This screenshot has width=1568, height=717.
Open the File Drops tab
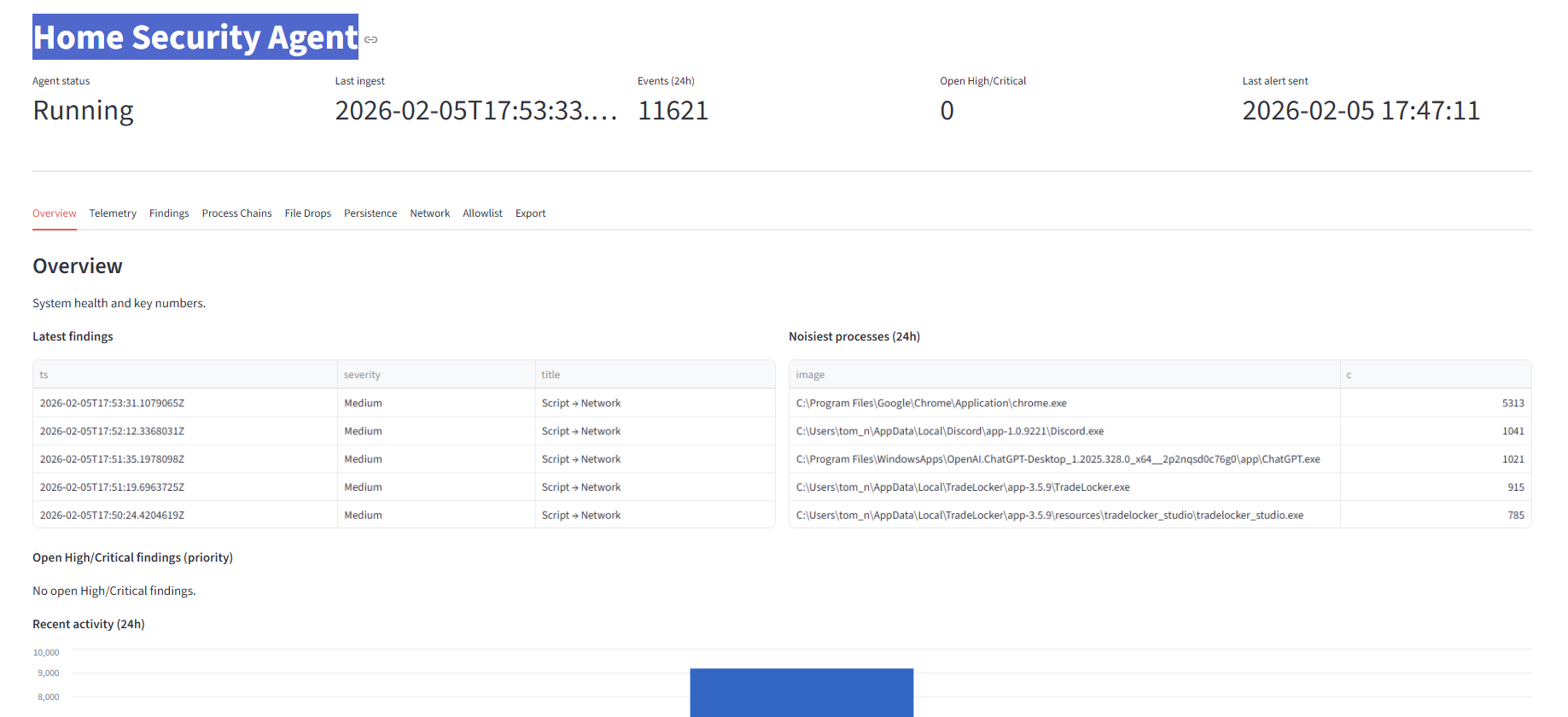308,213
